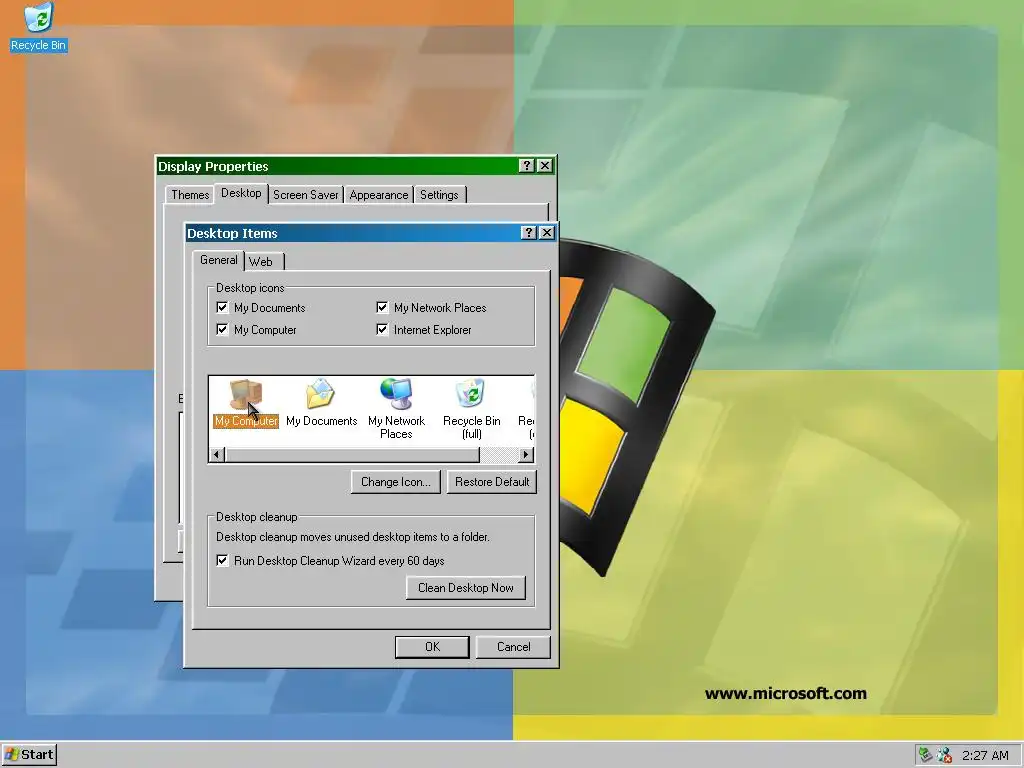Screen dimensions: 1024x768
Task: Click Cancel in Desktop Items dialog
Action: click(513, 647)
